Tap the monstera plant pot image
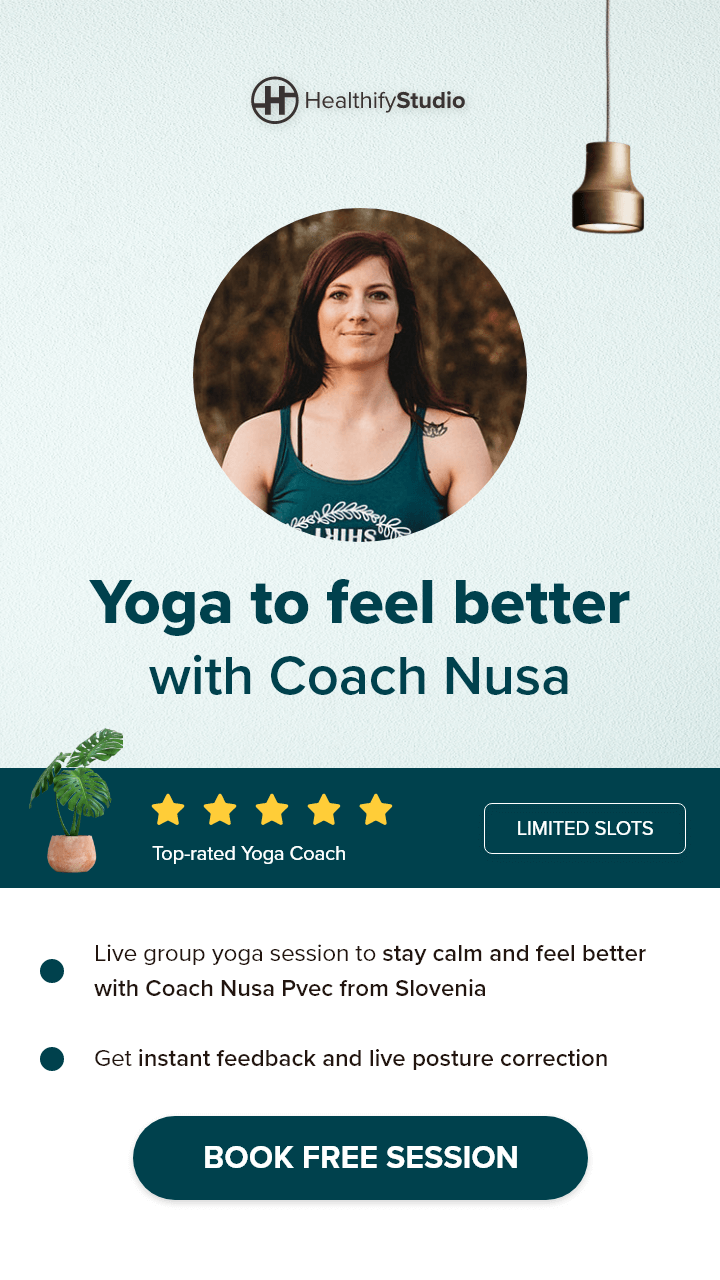 pos(74,801)
